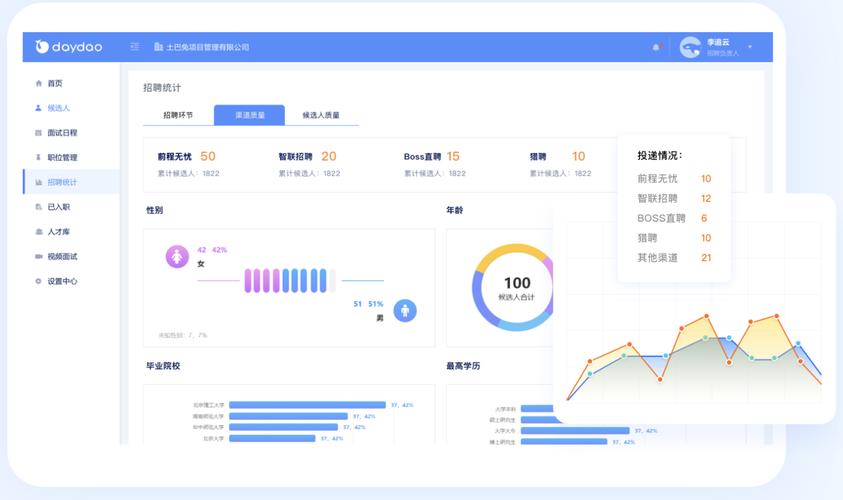Click the home icon beside 首页
The height and width of the screenshot is (500, 843).
pyautogui.click(x=38, y=83)
